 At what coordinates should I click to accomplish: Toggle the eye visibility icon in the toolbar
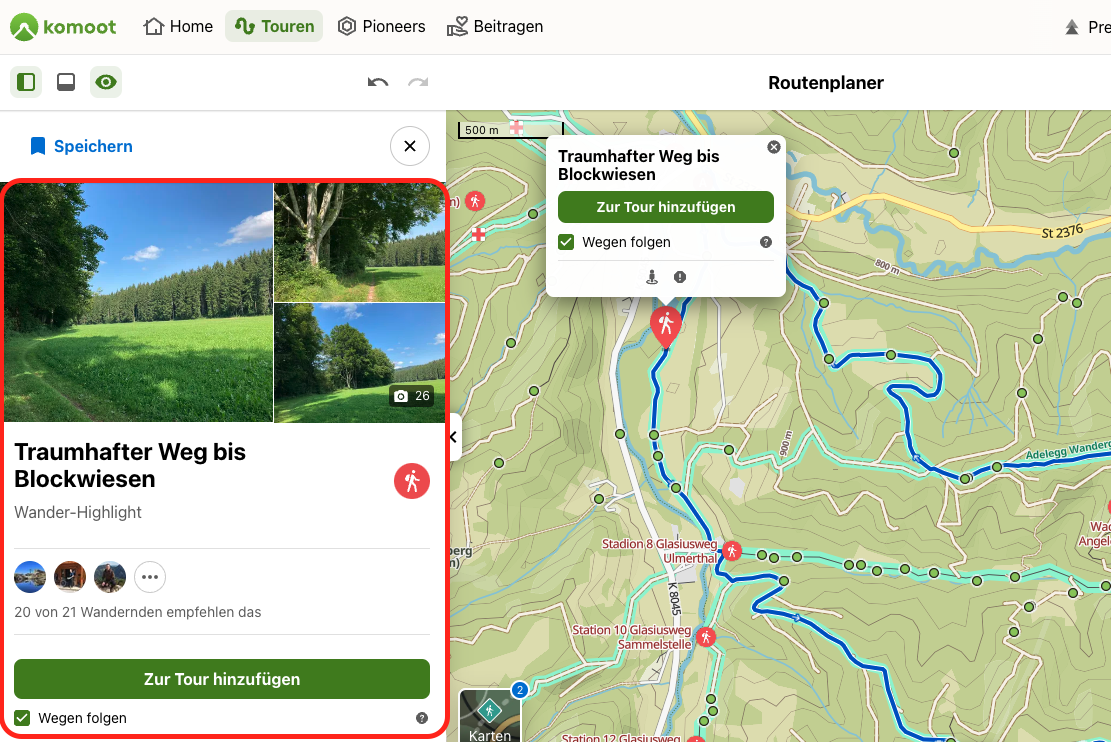click(x=106, y=81)
